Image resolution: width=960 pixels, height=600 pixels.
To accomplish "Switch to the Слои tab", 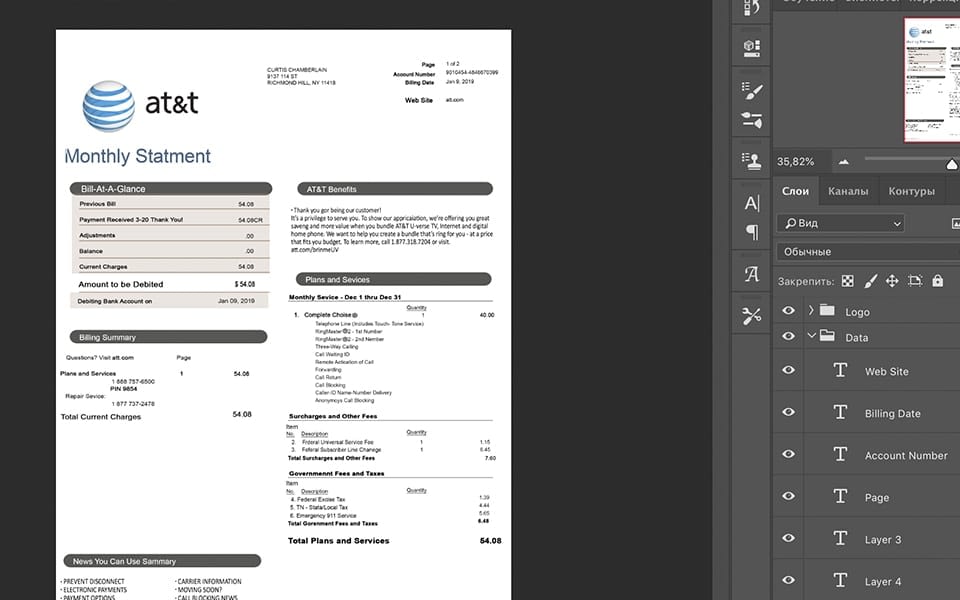I will point(795,191).
